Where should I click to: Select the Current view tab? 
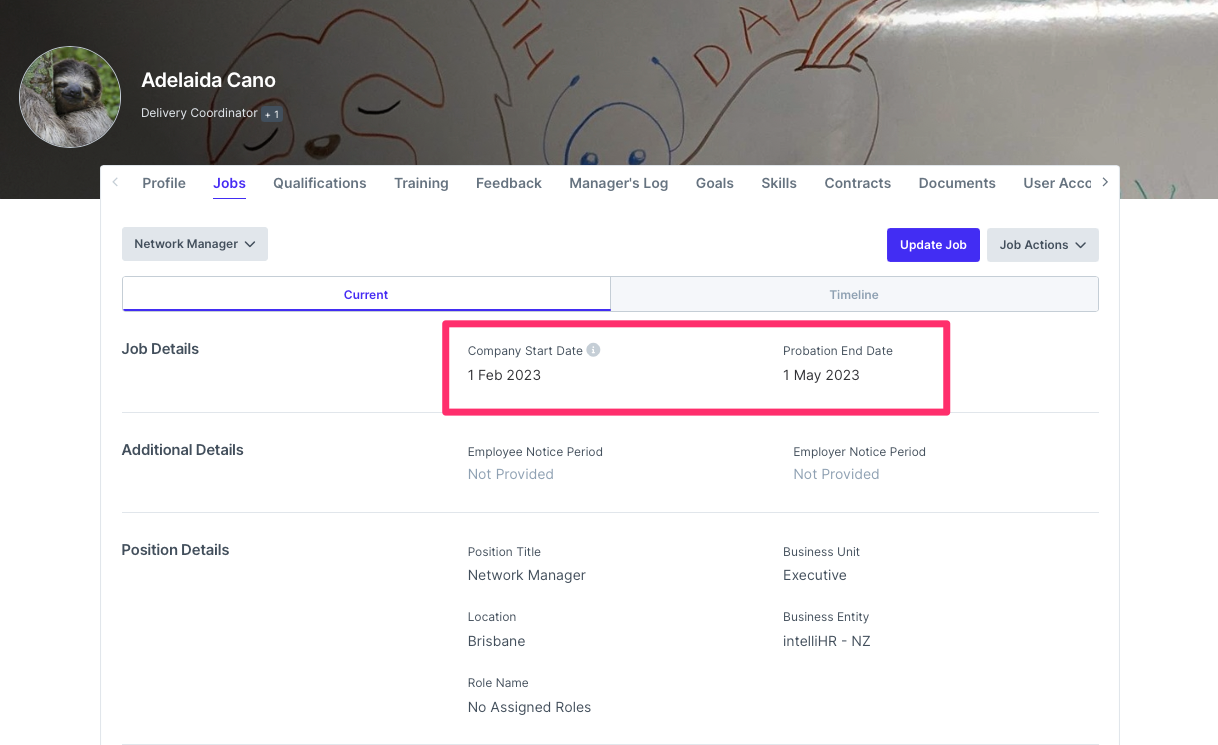(366, 295)
